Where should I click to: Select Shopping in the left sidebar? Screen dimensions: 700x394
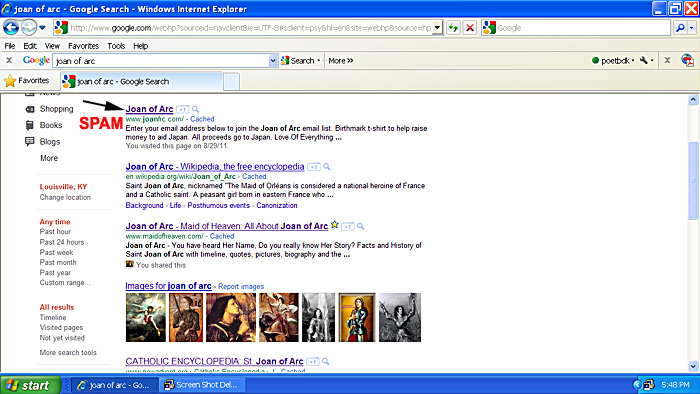pos(56,109)
